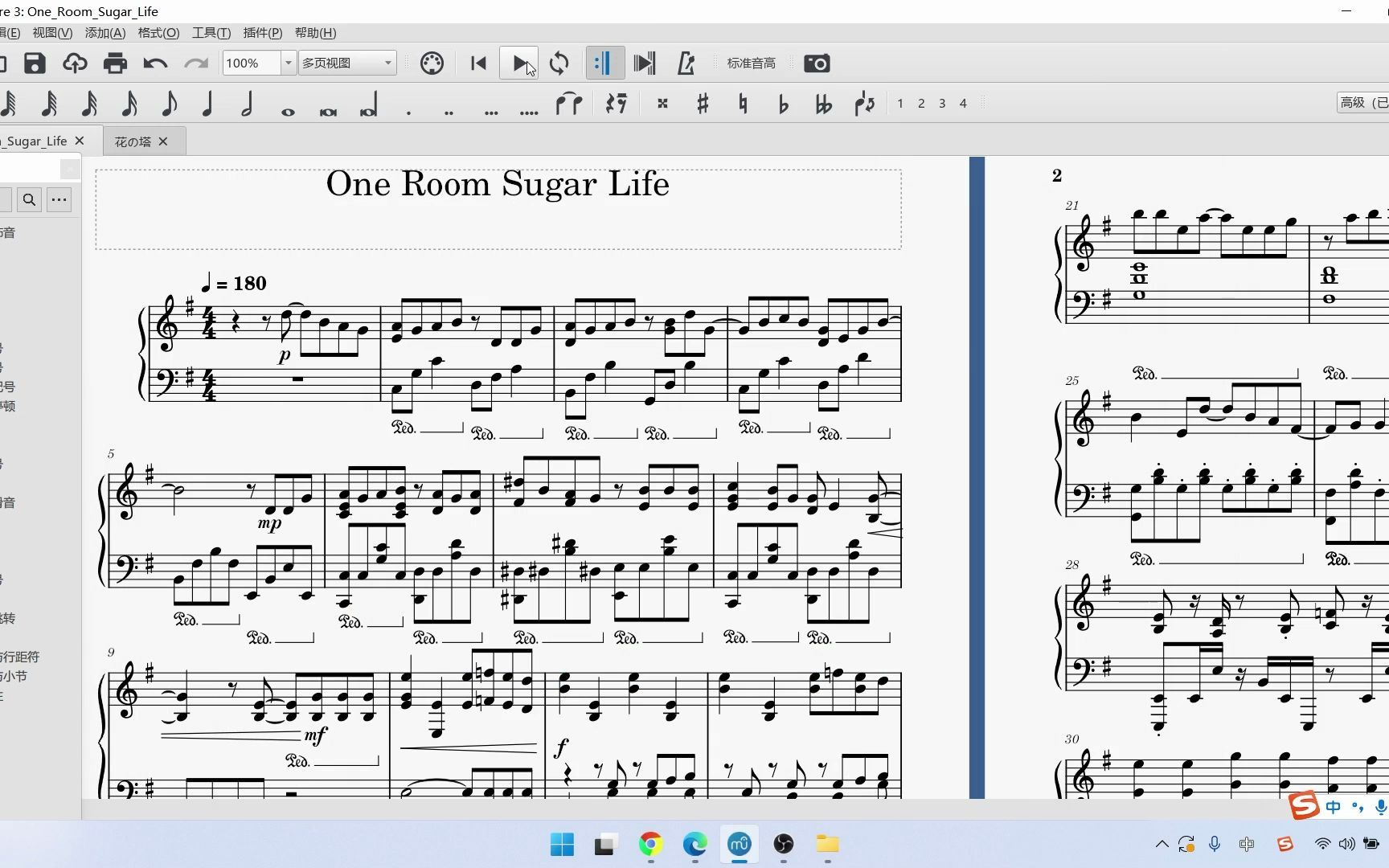The width and height of the screenshot is (1389, 868).
Task: Click the palette search magnifier button
Action: click(29, 199)
